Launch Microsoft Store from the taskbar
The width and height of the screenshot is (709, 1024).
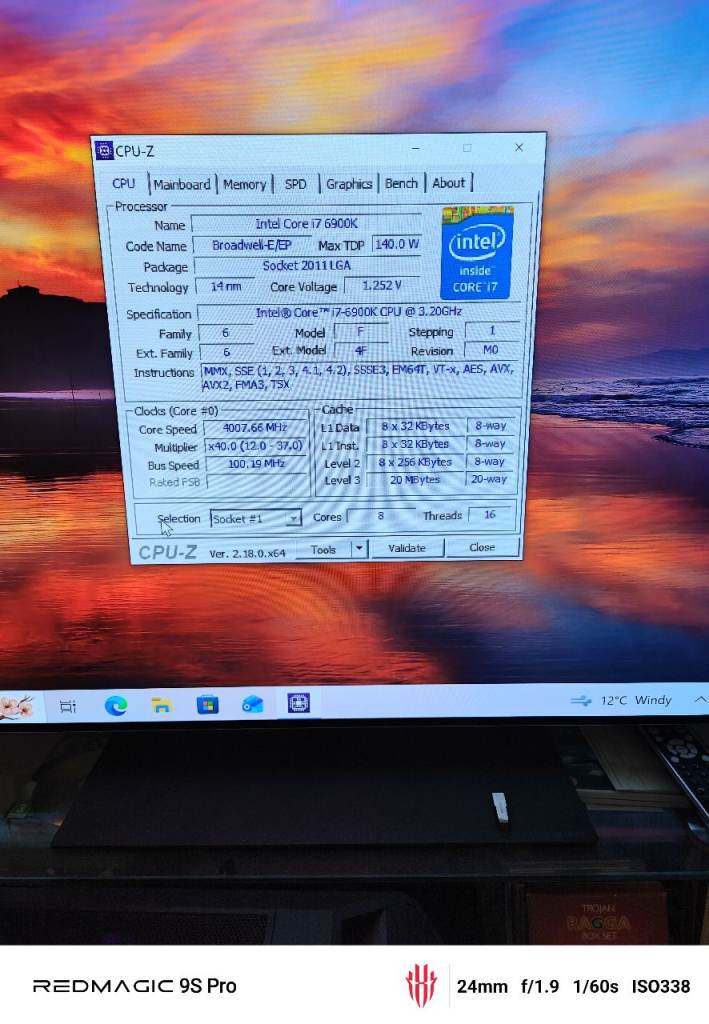[x=207, y=705]
